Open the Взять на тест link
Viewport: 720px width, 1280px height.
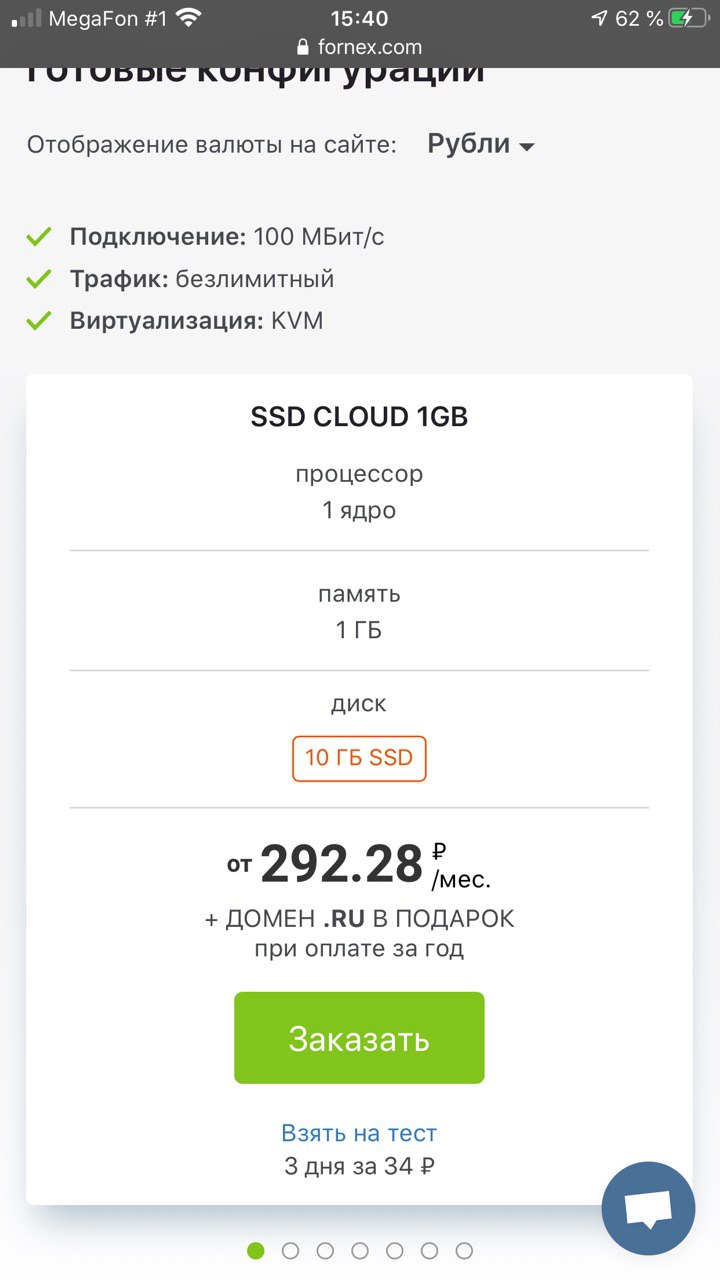pyautogui.click(x=359, y=1133)
